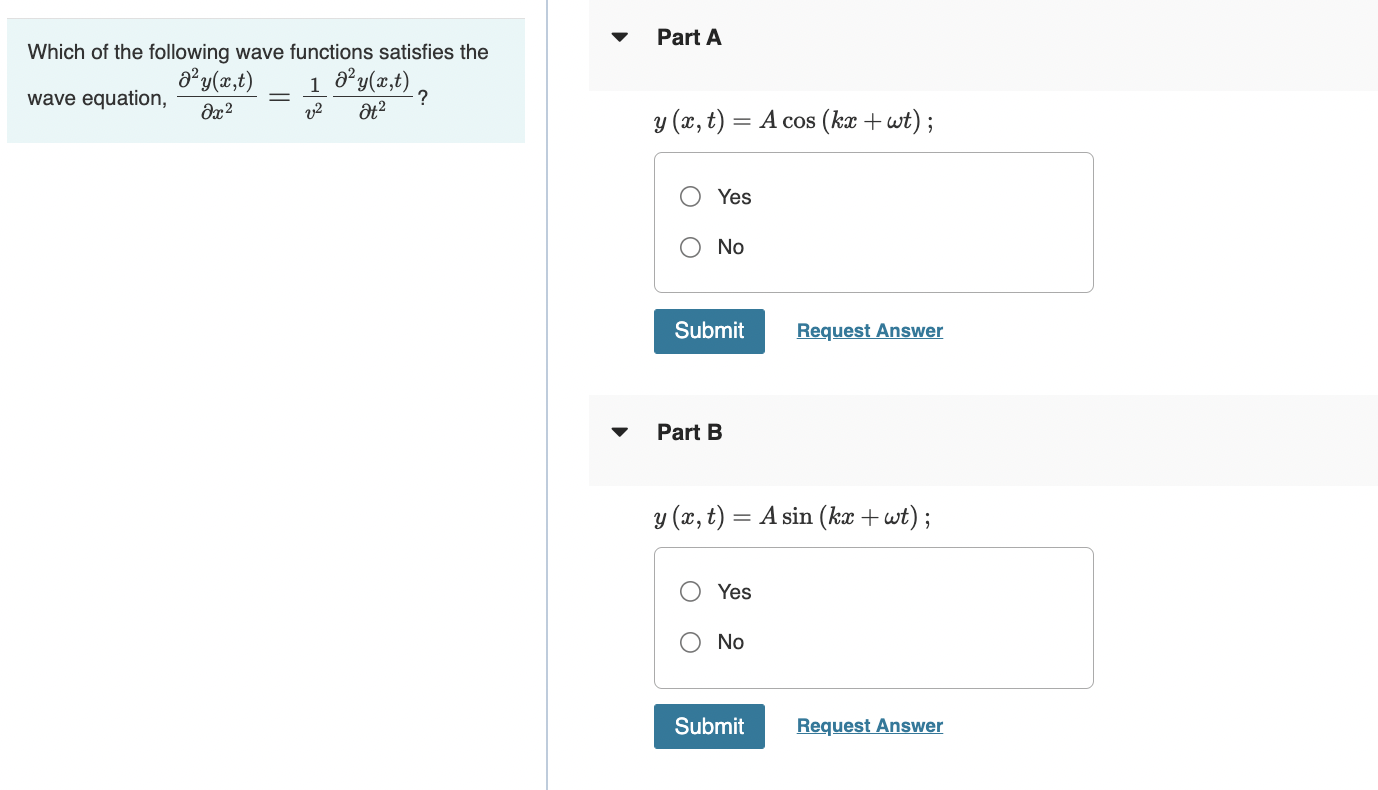Click the A cos(kx + ωt) equation
This screenshot has height=790, width=1378.
pyautogui.click(x=794, y=122)
